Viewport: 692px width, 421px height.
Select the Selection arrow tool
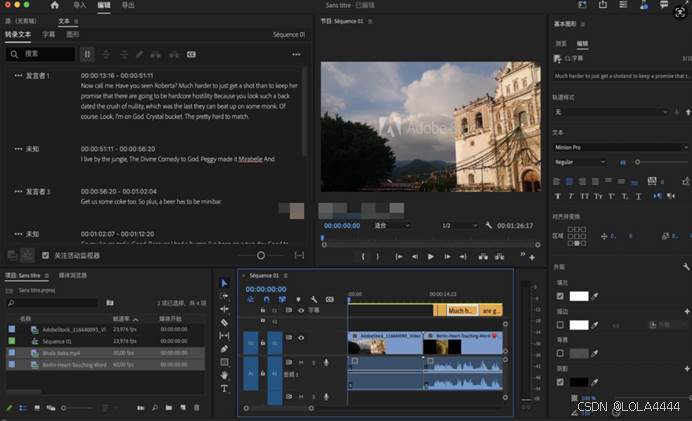point(224,283)
